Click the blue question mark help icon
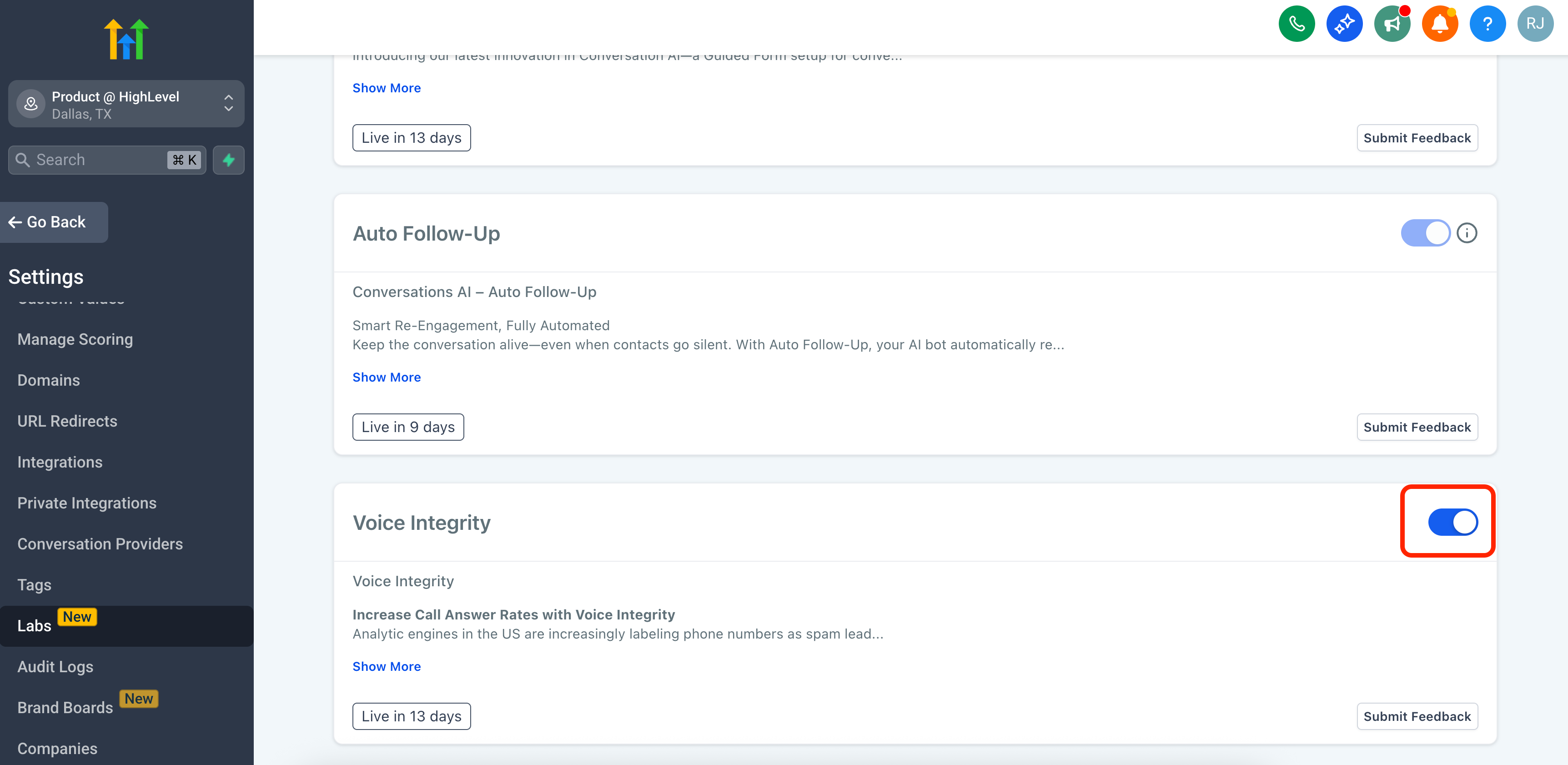Screen dimensions: 1568x765 click(x=1488, y=24)
